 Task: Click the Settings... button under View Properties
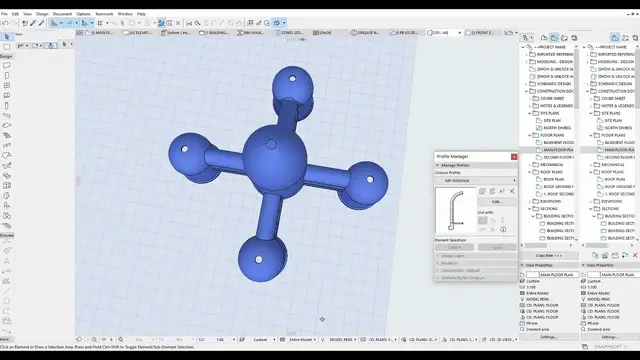[x=549, y=337]
